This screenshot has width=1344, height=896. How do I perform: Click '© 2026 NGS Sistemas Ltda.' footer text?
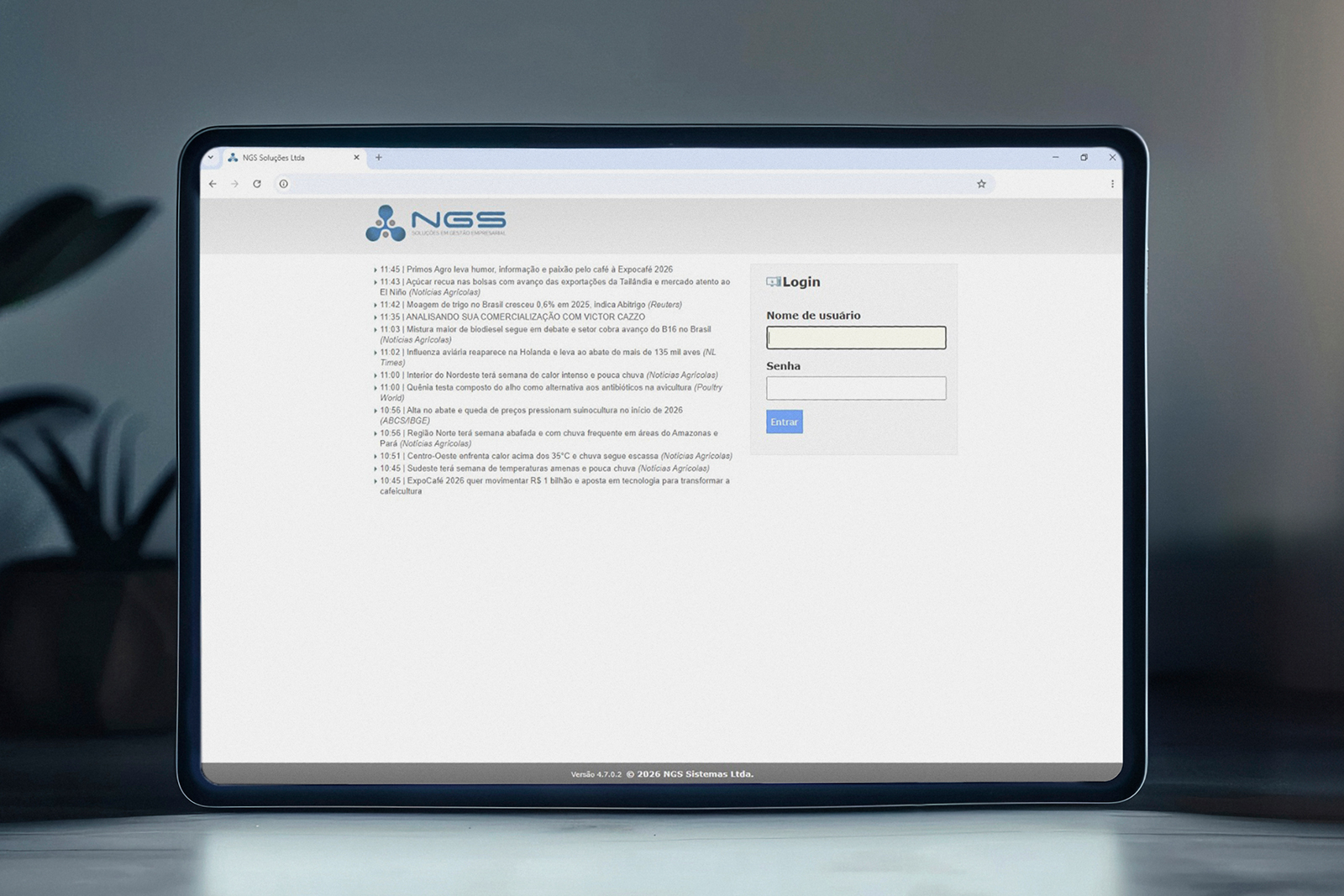690,774
